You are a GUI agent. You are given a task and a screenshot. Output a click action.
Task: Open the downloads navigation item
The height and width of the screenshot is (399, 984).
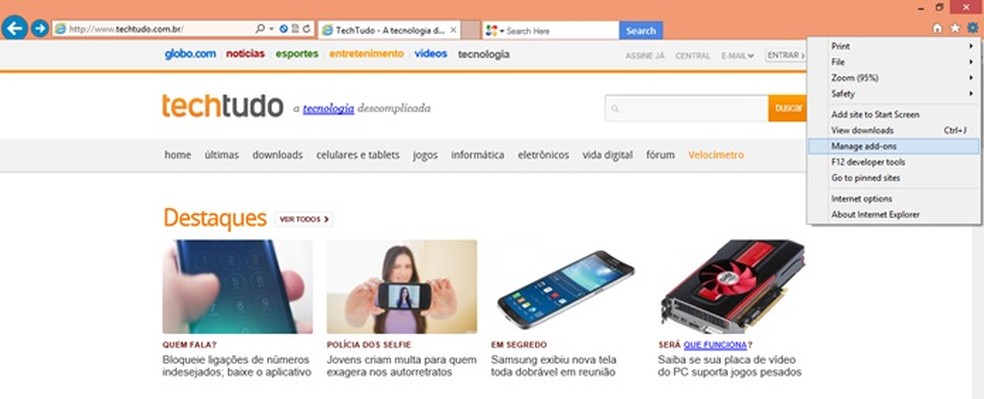[x=277, y=155]
